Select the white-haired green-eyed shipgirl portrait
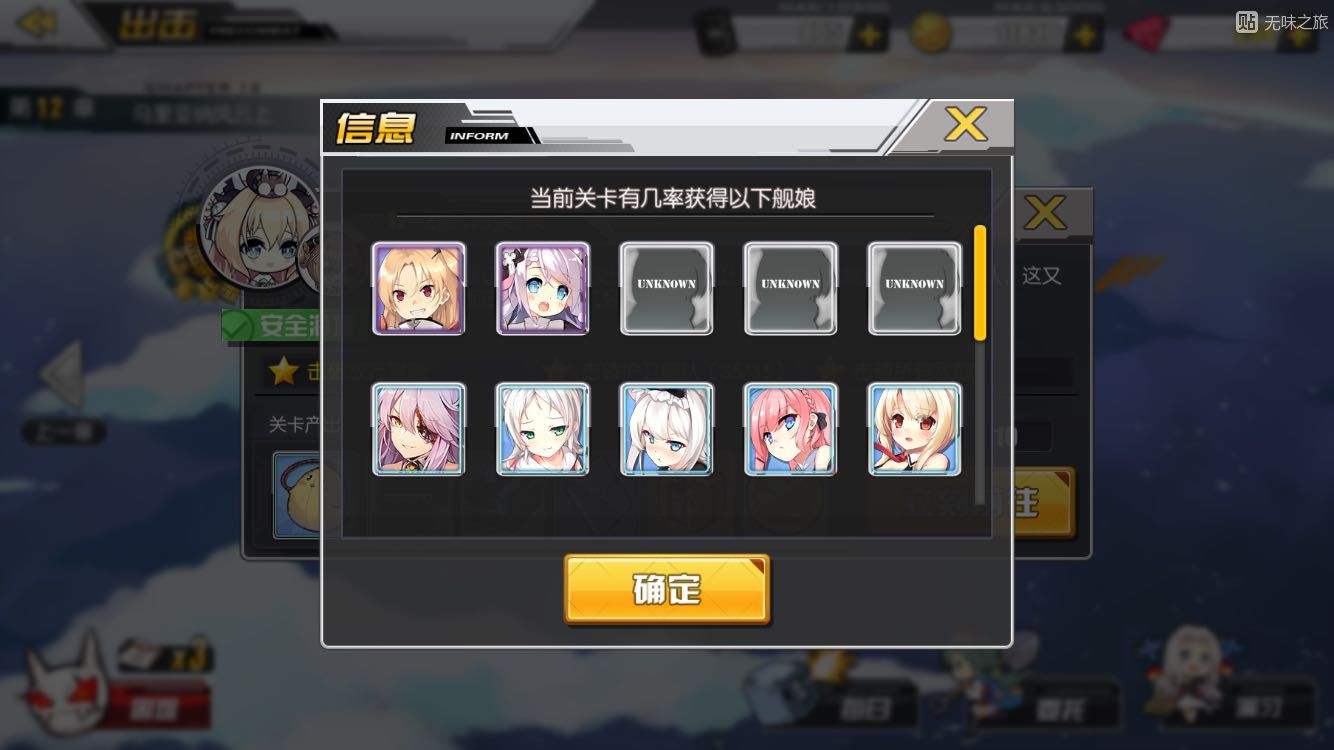This screenshot has width=1334, height=750. [x=543, y=430]
